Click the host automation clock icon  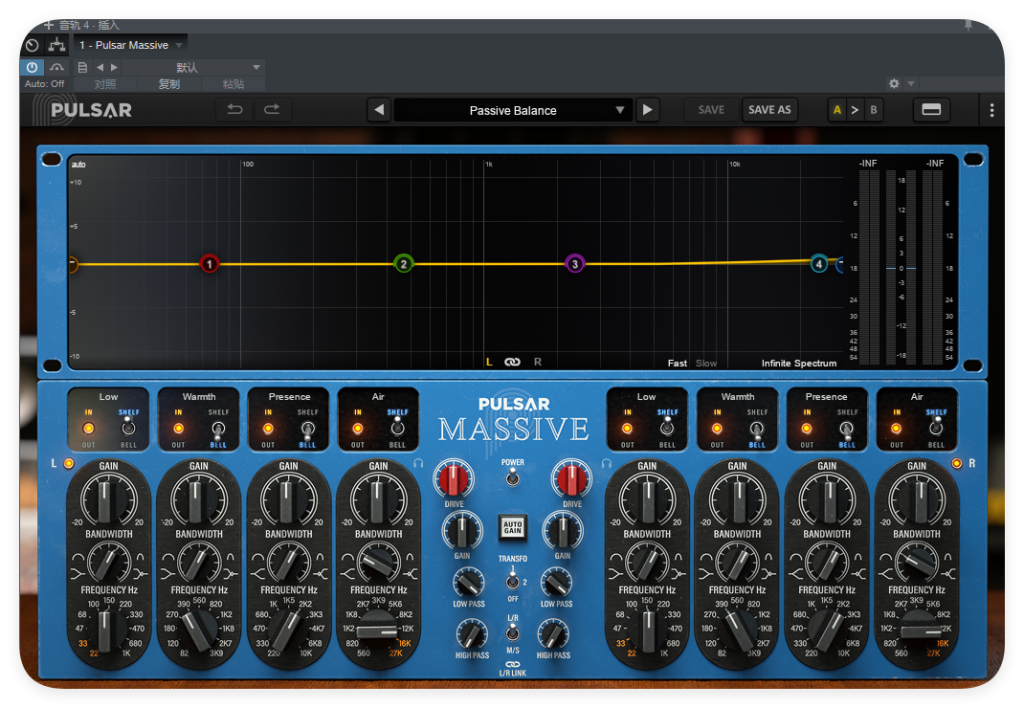tap(32, 45)
